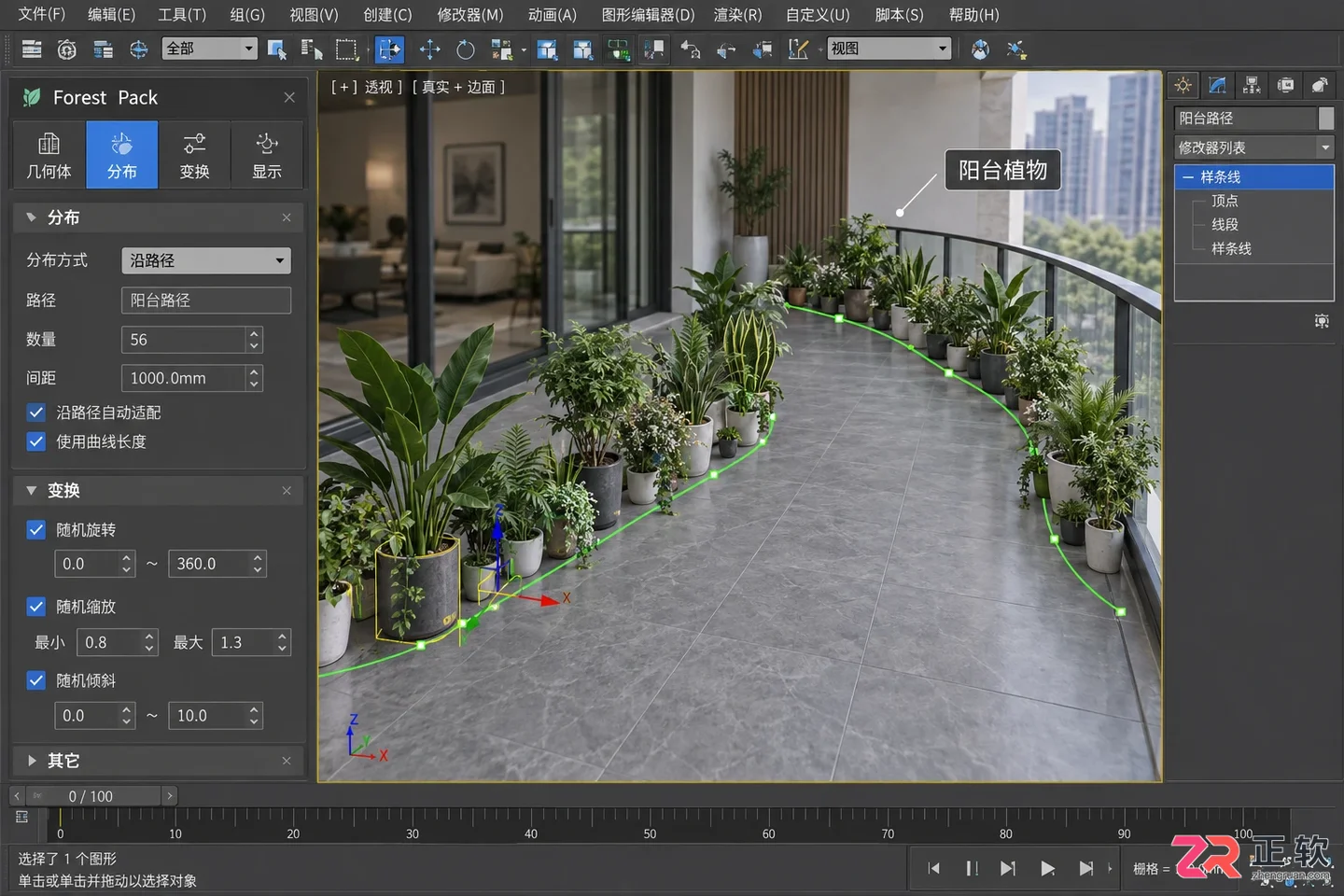Open the 几何体 tab in Forest Pack
Screen dimensions: 1344x896
click(x=49, y=155)
